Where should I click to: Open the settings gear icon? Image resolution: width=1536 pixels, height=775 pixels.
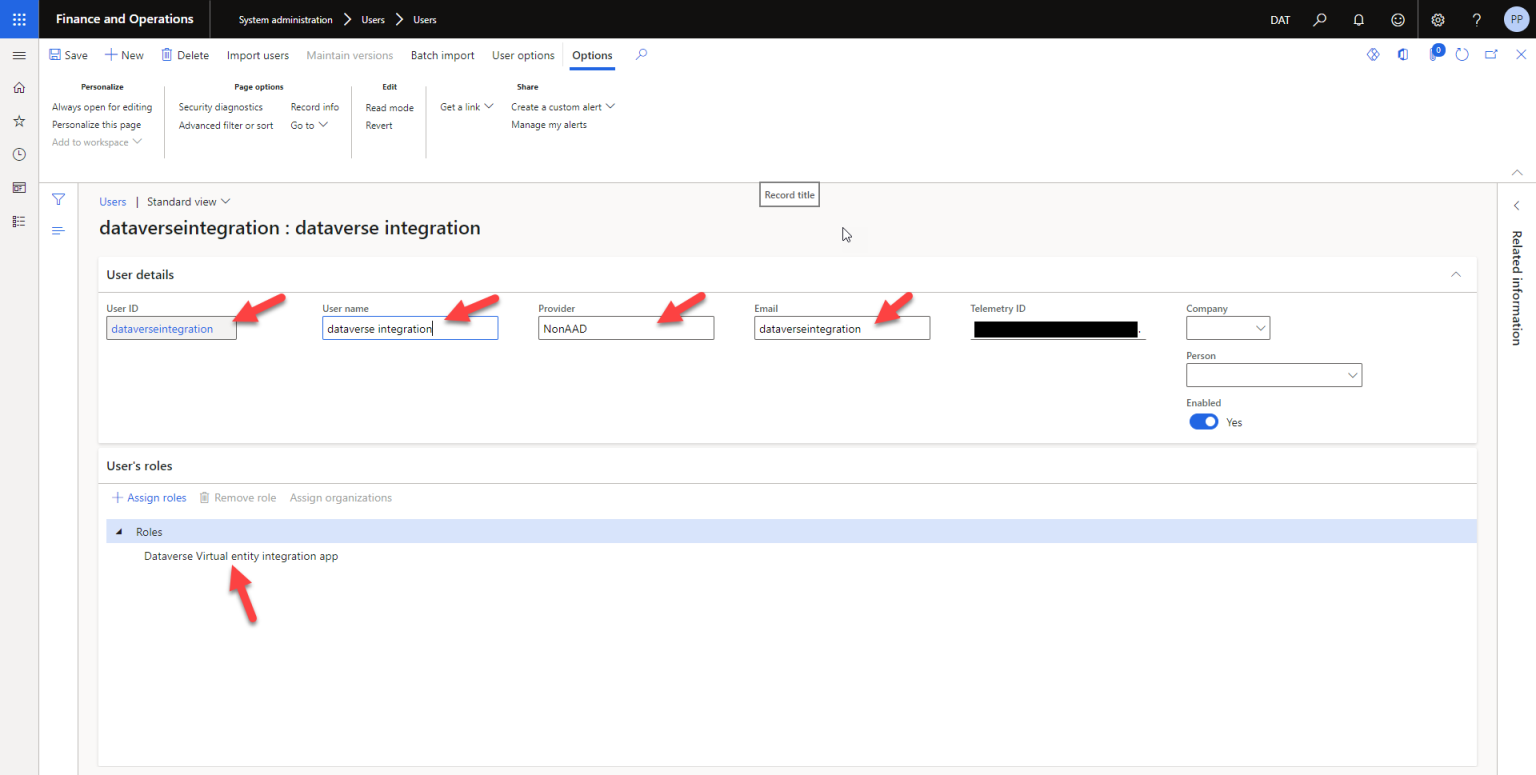pos(1438,19)
